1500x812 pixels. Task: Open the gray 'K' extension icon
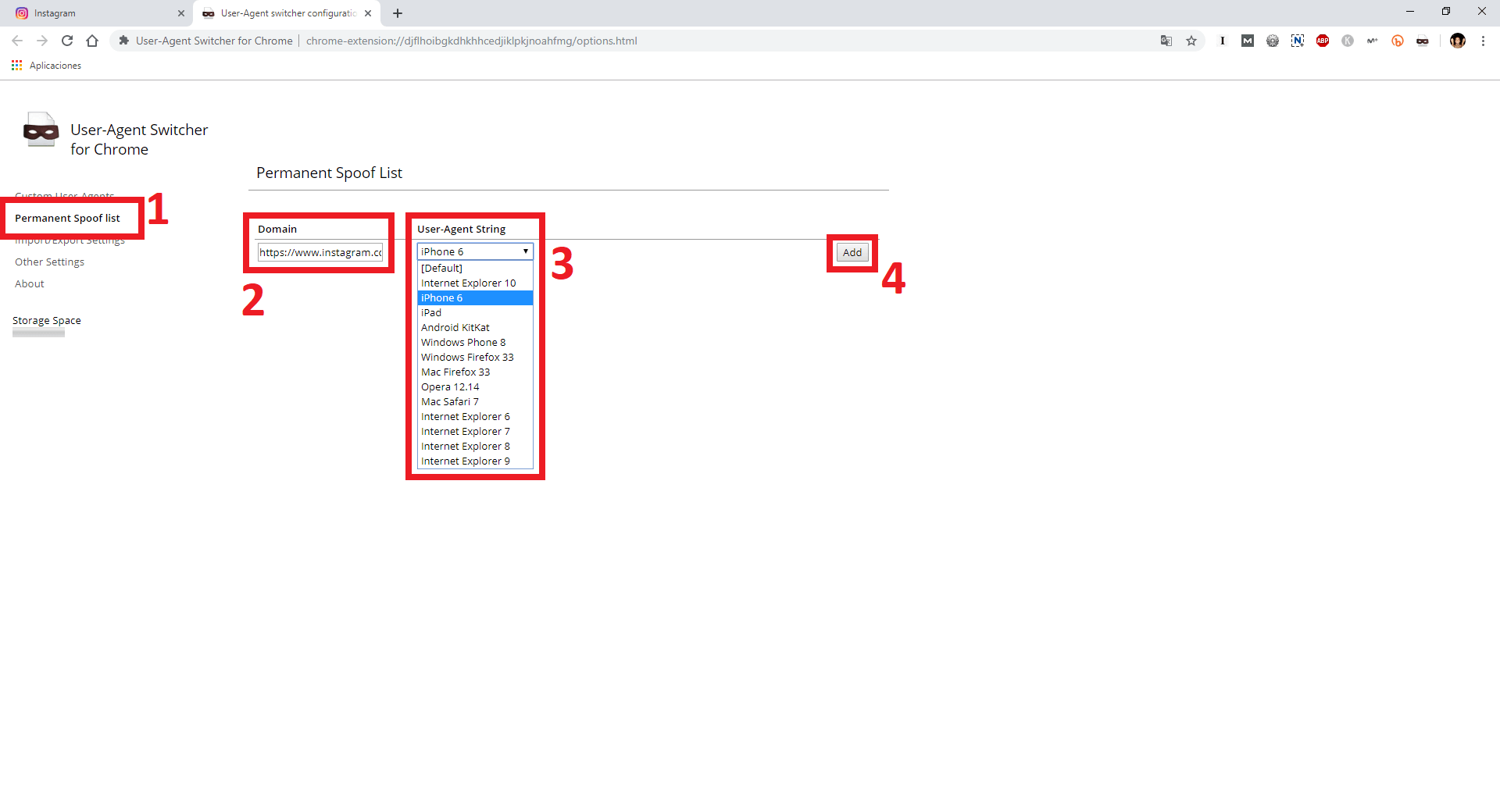click(1348, 41)
